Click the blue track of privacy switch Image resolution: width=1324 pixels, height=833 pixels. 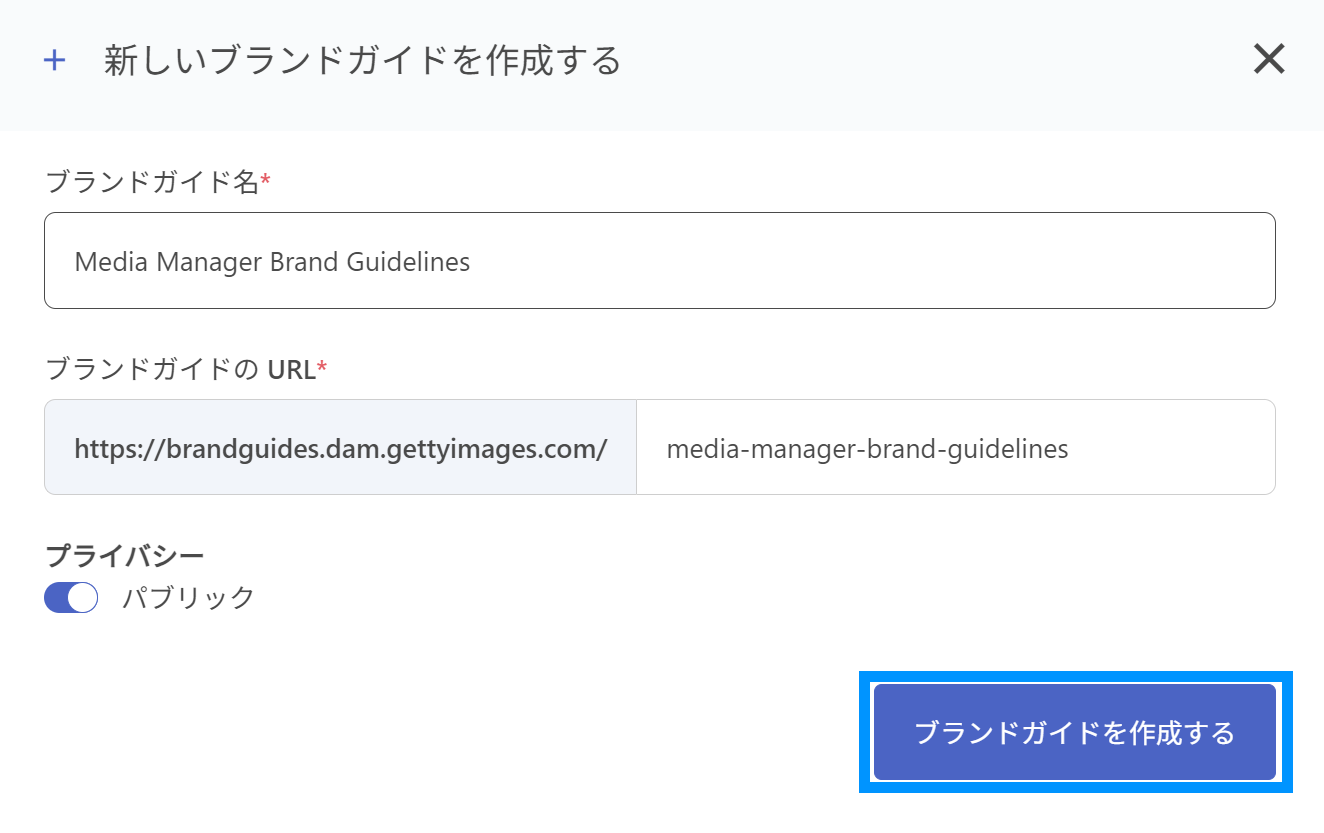tap(57, 598)
